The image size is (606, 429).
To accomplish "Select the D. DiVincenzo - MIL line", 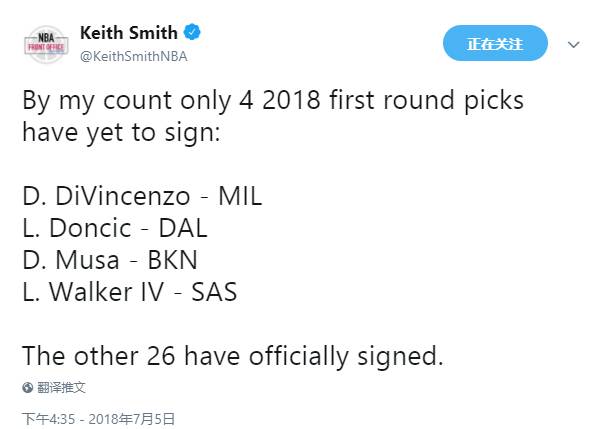I will (142, 196).
